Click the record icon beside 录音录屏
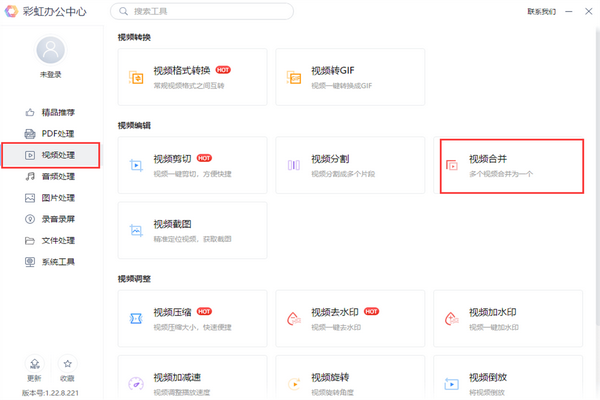 click(x=30, y=219)
